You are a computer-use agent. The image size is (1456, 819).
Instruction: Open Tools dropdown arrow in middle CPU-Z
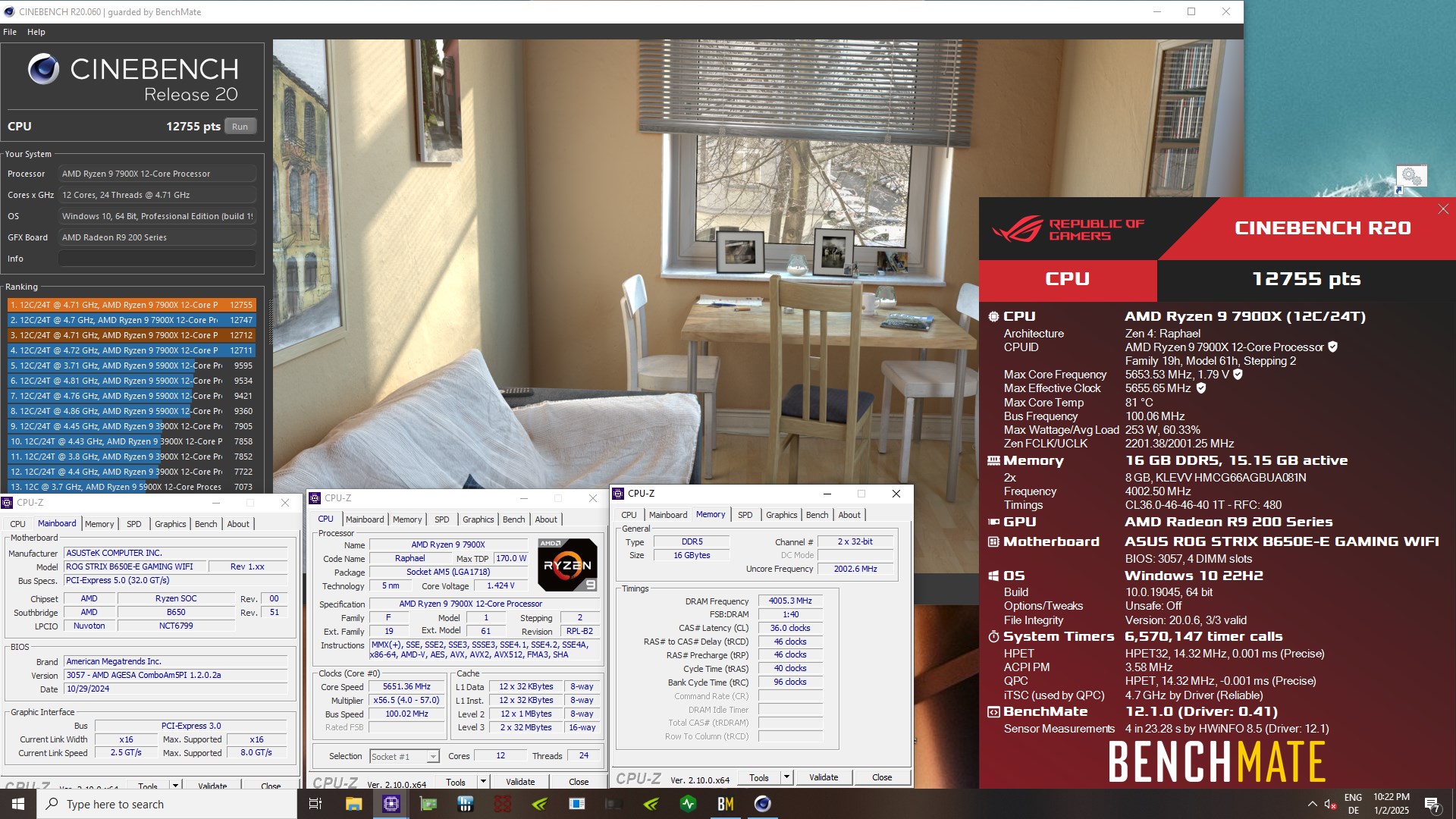click(482, 782)
